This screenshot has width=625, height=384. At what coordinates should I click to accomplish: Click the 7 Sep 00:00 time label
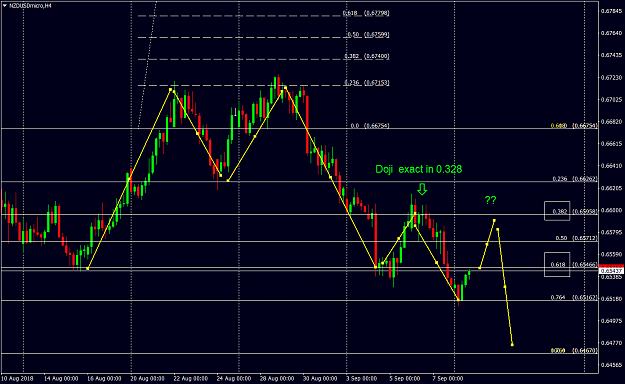(448, 378)
